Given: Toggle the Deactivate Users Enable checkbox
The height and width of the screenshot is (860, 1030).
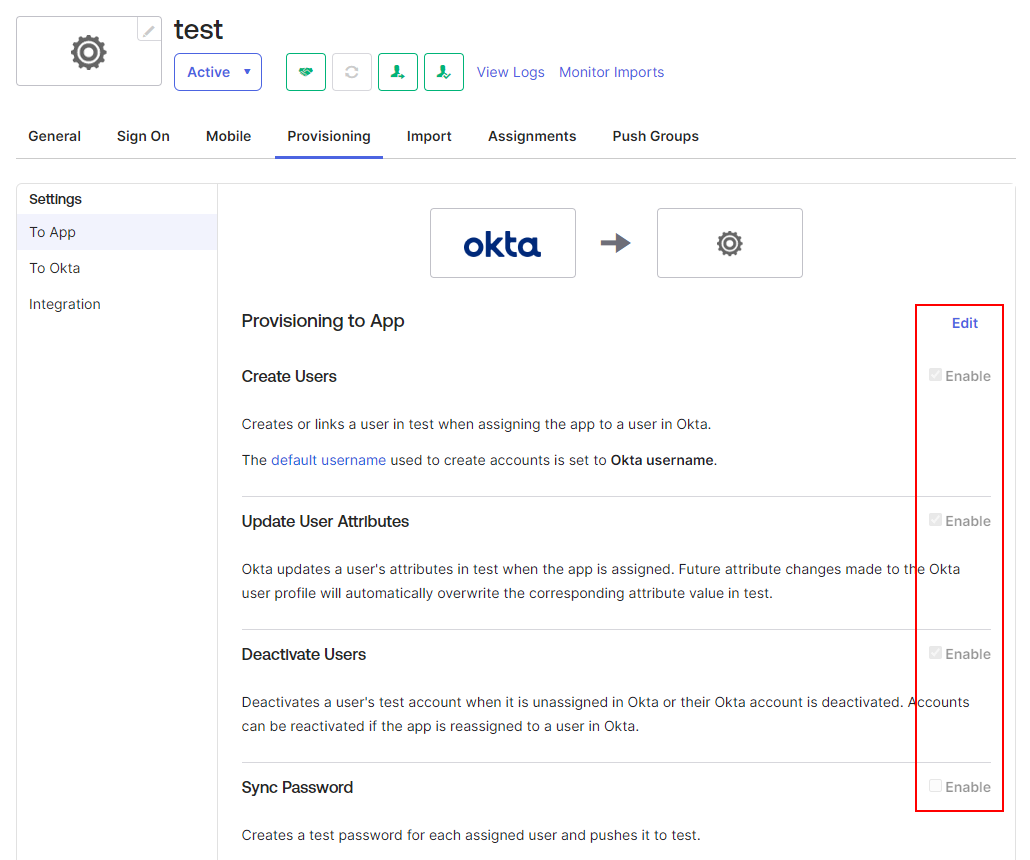Looking at the screenshot, I should point(936,654).
